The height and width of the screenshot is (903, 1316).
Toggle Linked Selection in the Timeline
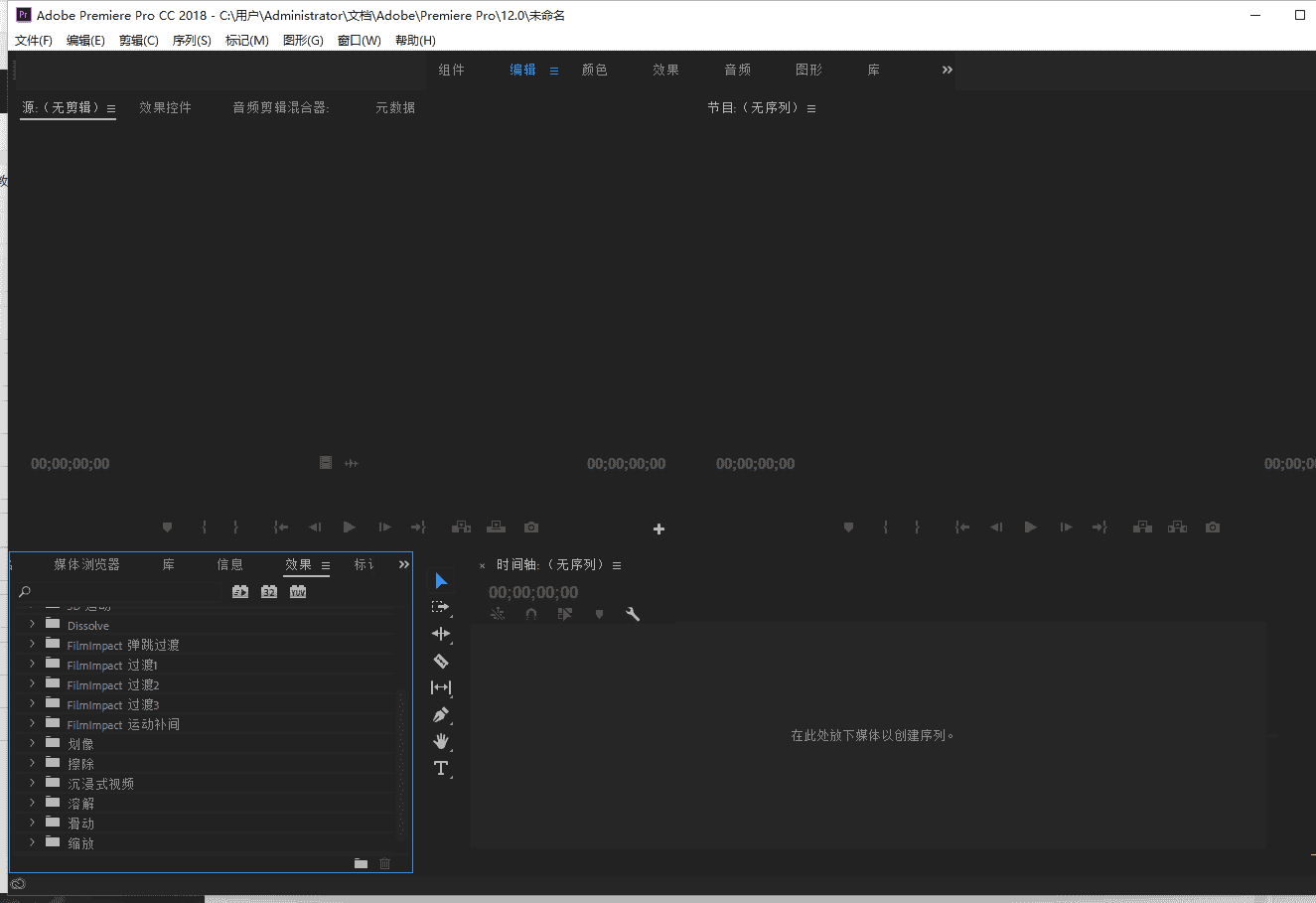(x=497, y=613)
